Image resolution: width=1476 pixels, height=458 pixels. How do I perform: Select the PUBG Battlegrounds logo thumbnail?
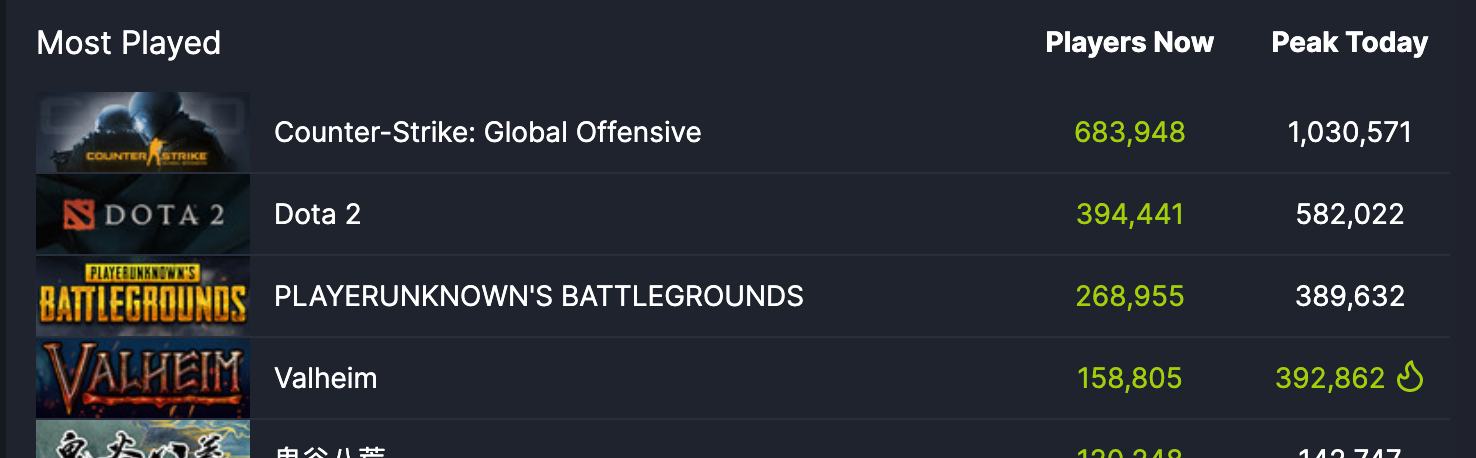[x=143, y=297]
